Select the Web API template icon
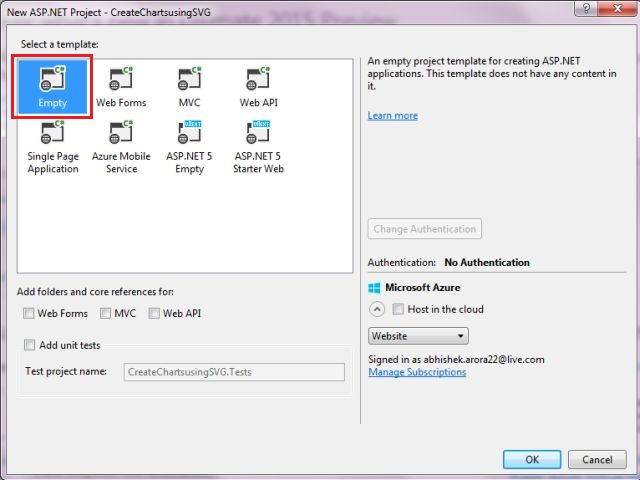Viewport: 640px width, 480px height. [x=258, y=78]
